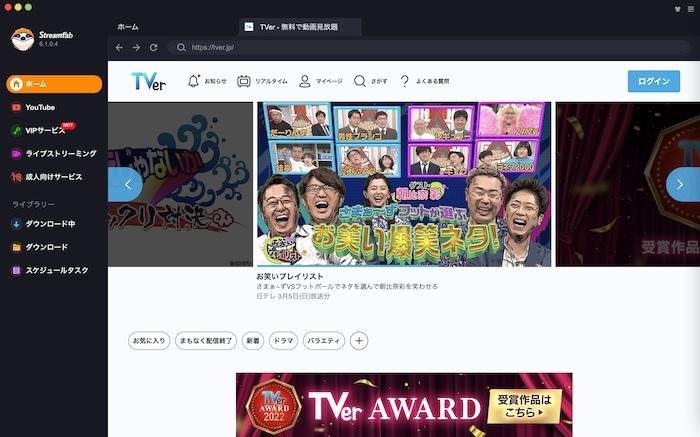Select the orange ホーム sidebar item

pyautogui.click(x=54, y=84)
